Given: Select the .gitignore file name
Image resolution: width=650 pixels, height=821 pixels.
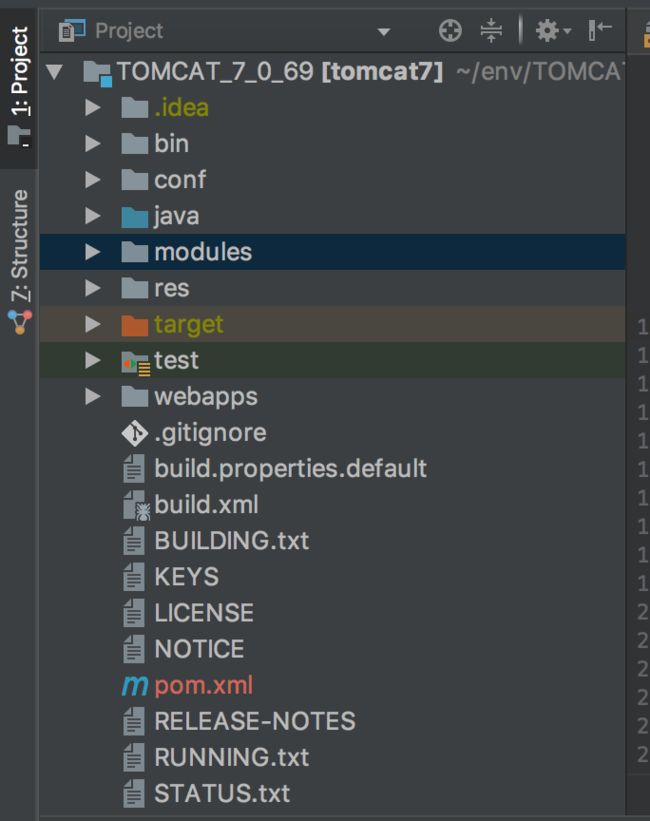Looking at the screenshot, I should [x=210, y=434].
